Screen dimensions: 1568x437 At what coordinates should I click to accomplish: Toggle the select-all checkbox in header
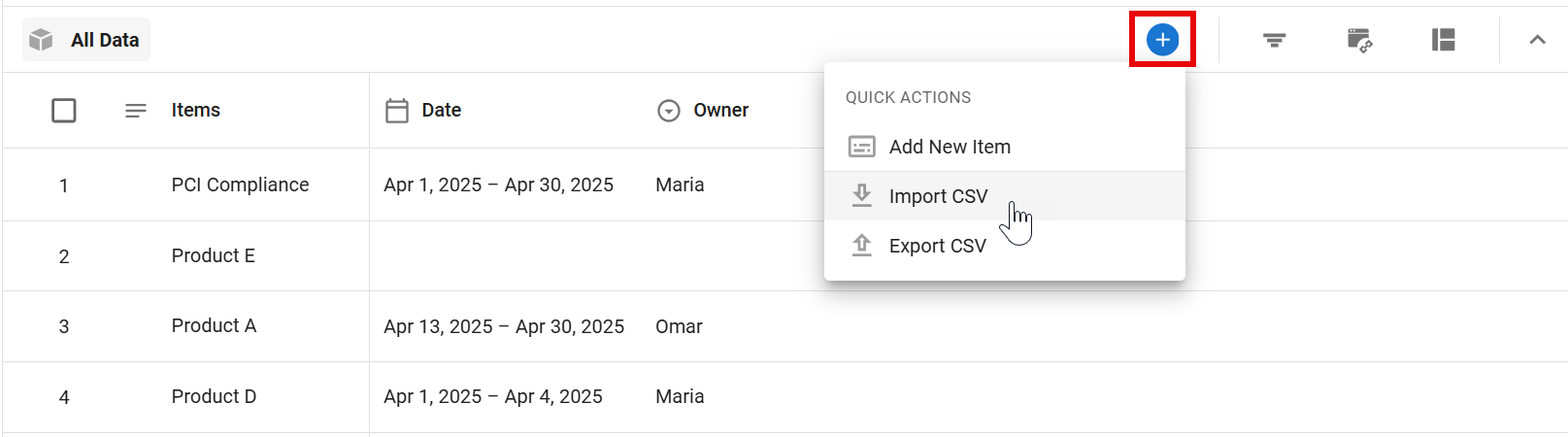pos(64,111)
